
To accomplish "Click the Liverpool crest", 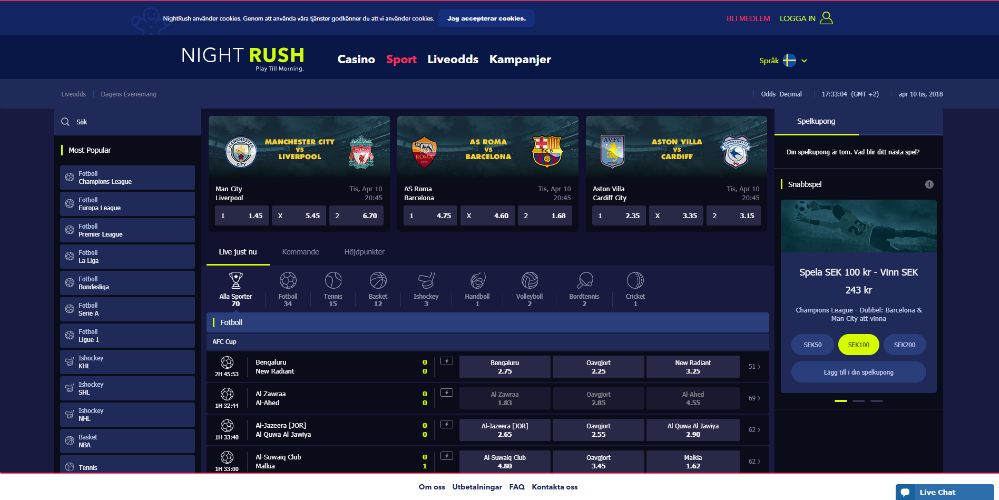I will point(361,152).
